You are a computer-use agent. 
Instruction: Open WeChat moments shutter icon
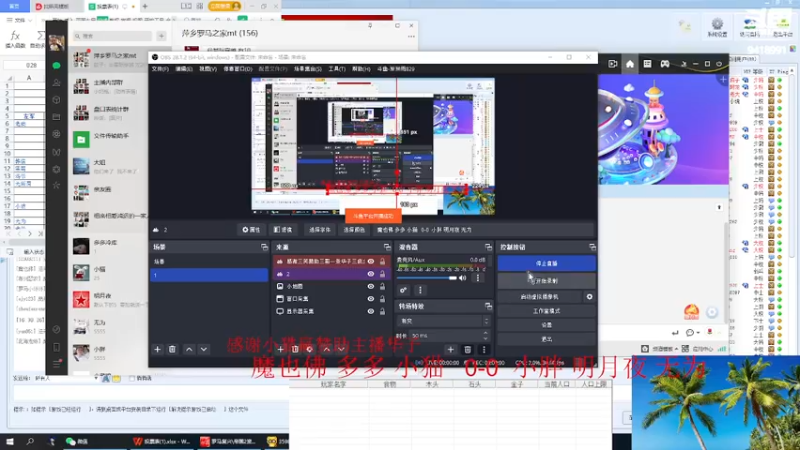[56, 134]
